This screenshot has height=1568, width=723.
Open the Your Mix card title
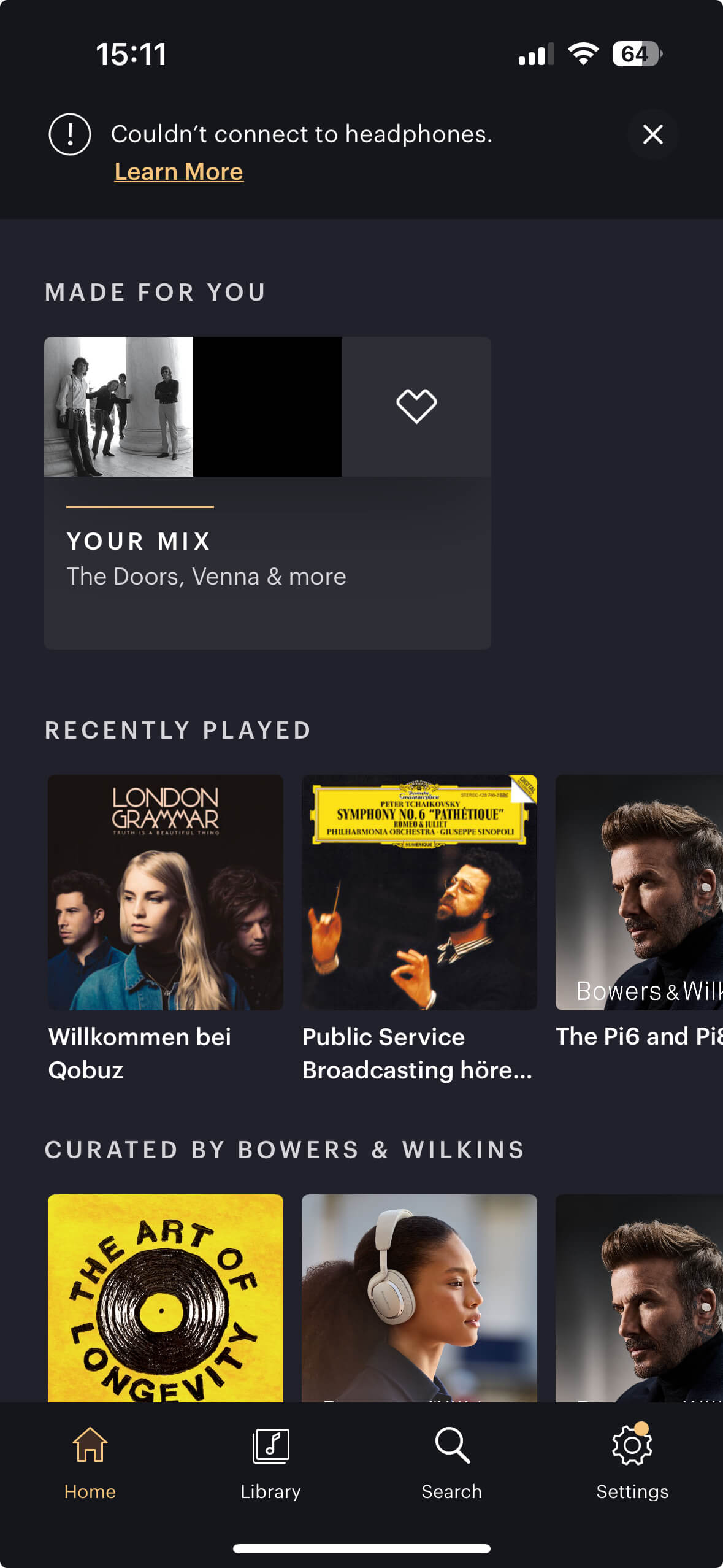click(139, 541)
